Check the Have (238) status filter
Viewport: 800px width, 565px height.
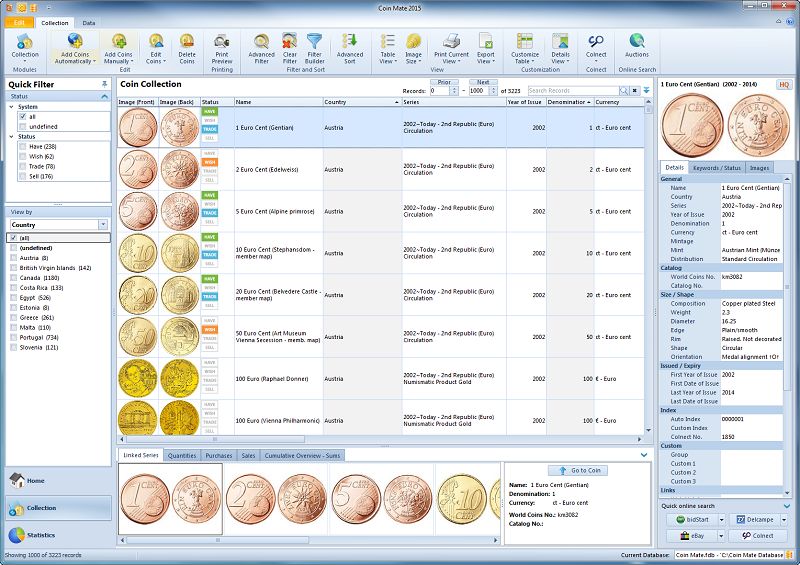tap(22, 146)
